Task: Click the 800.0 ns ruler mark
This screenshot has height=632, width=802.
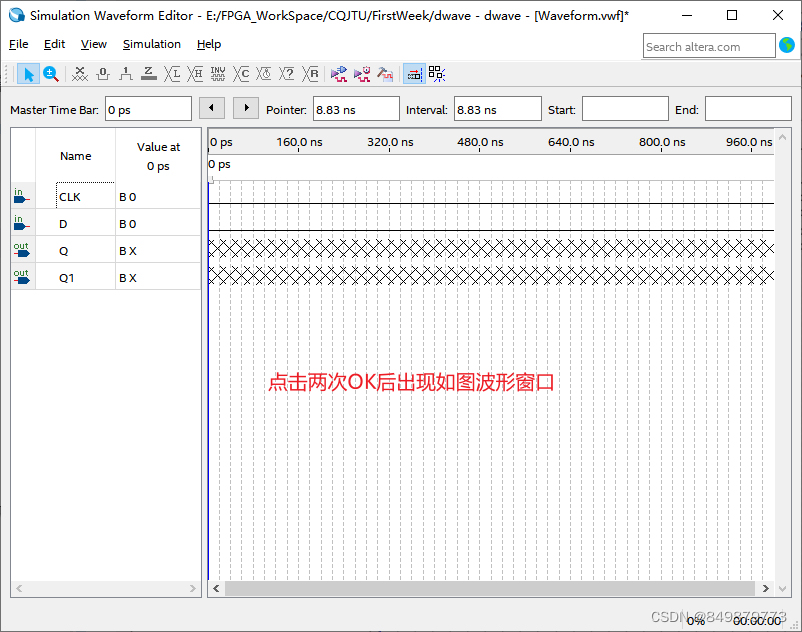Action: coord(661,142)
